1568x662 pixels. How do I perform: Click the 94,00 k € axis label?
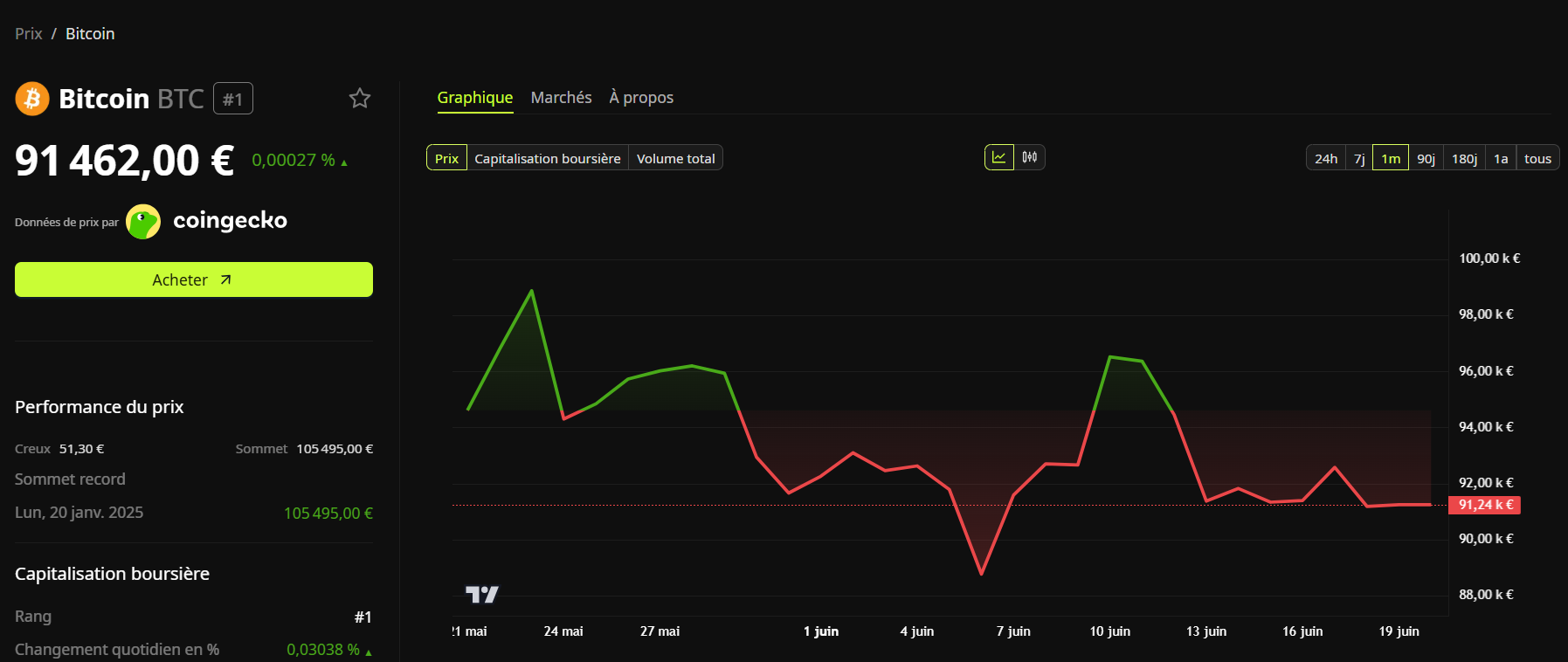(1486, 427)
